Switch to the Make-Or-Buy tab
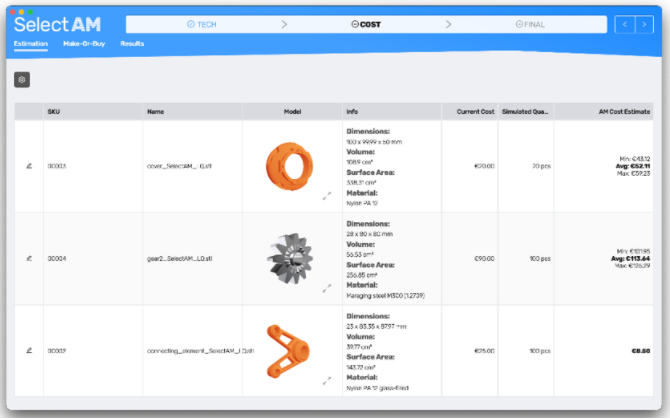 [x=84, y=44]
